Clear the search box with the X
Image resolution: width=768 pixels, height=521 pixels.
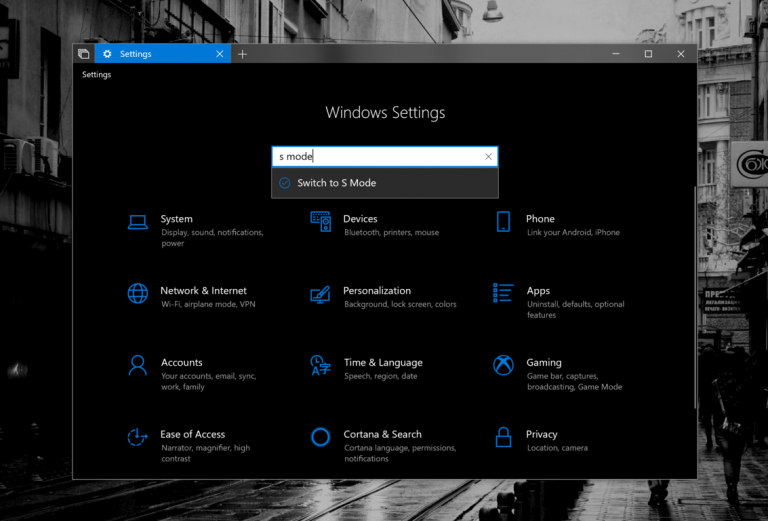488,157
